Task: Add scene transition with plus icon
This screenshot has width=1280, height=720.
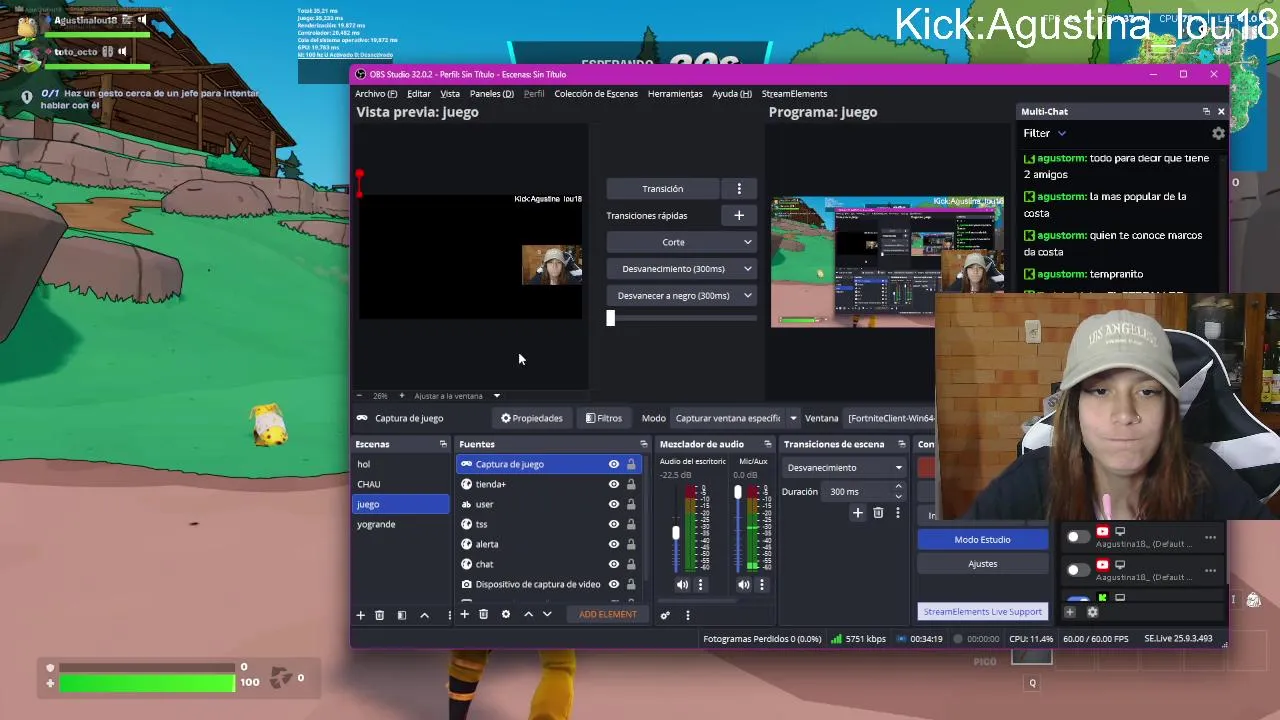Action: pyautogui.click(x=857, y=513)
